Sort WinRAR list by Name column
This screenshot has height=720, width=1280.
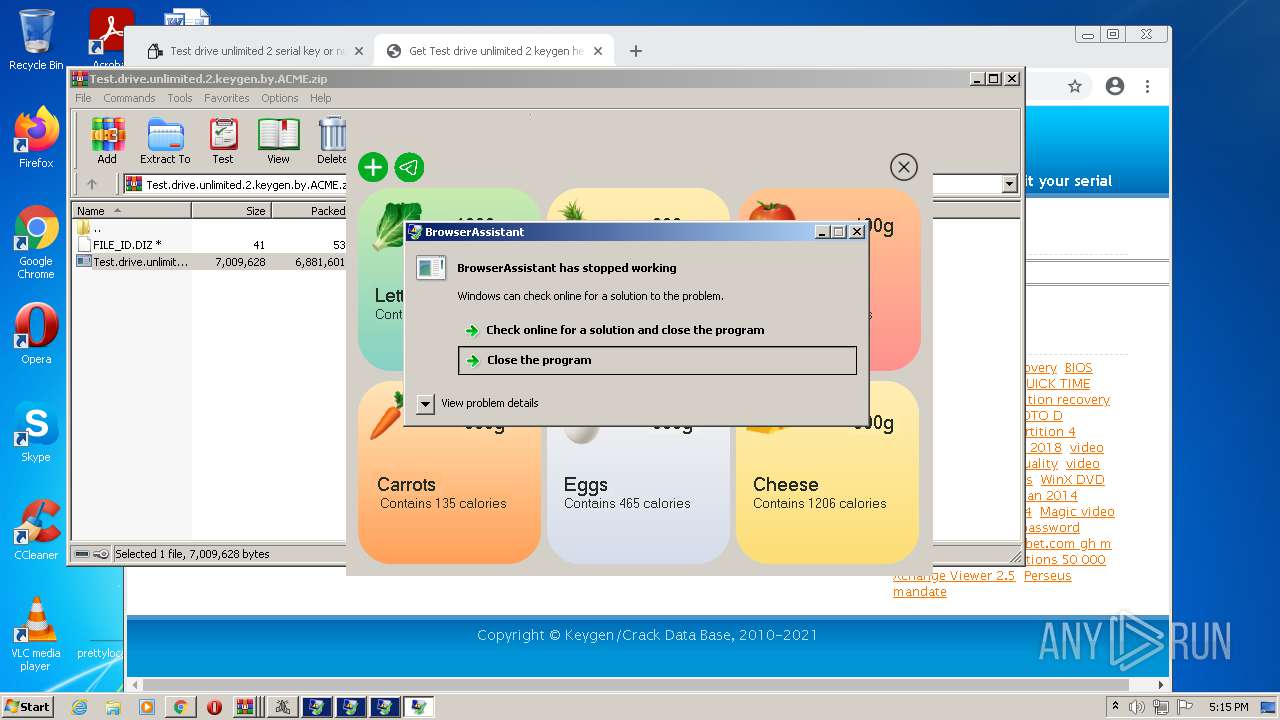coord(131,211)
